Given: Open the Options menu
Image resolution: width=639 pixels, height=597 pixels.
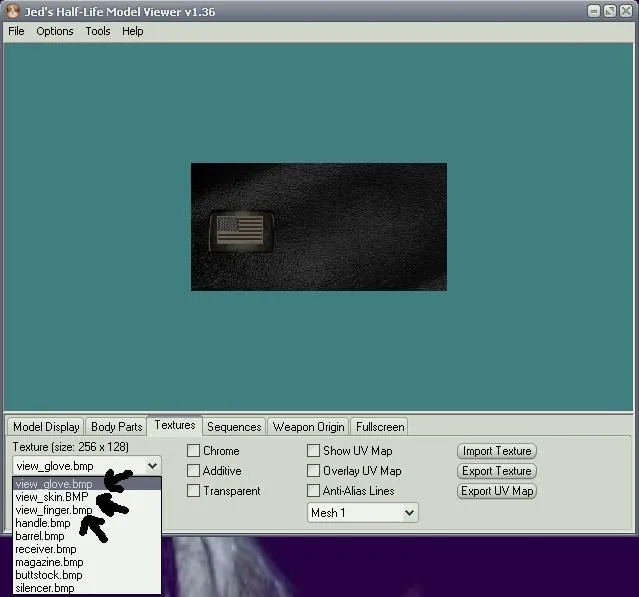Looking at the screenshot, I should (x=55, y=31).
